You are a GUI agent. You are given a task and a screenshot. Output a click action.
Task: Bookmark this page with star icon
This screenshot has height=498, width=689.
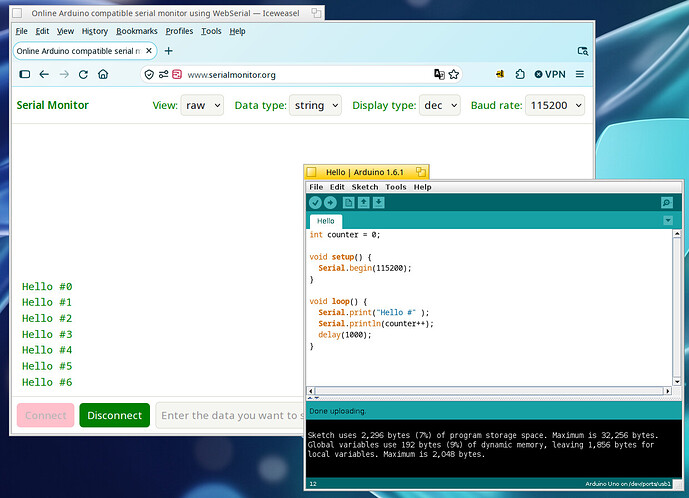(x=454, y=74)
